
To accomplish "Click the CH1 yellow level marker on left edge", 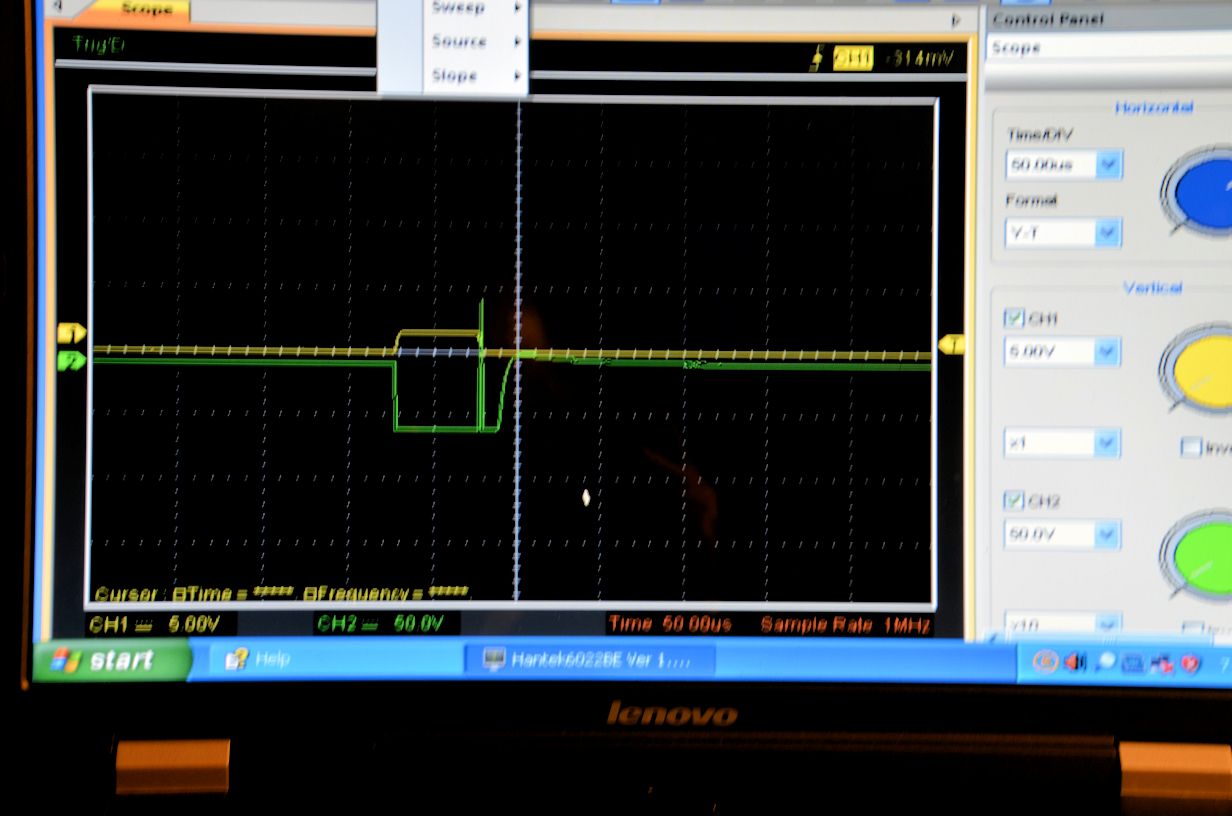I will (72, 333).
